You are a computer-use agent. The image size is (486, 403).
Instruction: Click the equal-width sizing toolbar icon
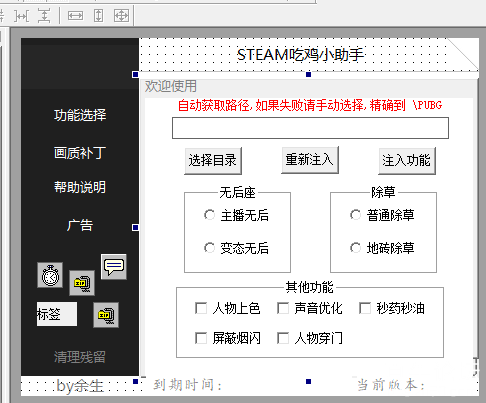pyautogui.click(x=75, y=16)
